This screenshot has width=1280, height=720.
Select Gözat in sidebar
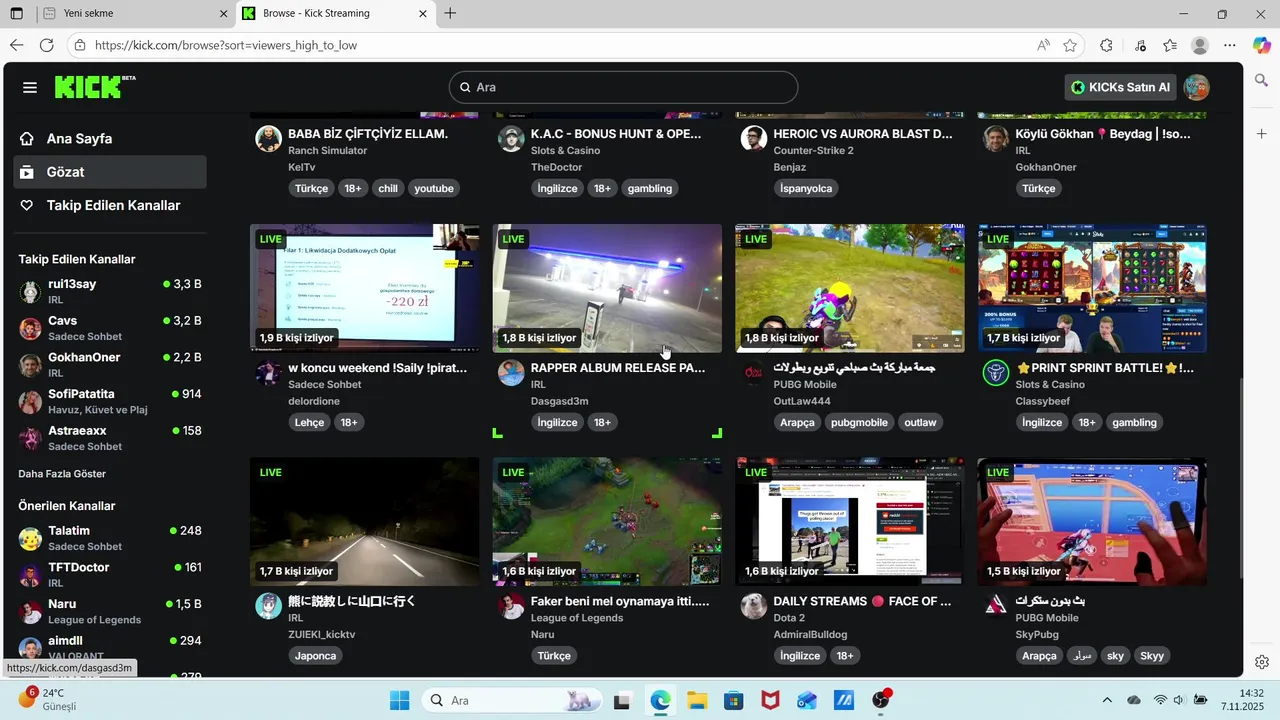110,172
